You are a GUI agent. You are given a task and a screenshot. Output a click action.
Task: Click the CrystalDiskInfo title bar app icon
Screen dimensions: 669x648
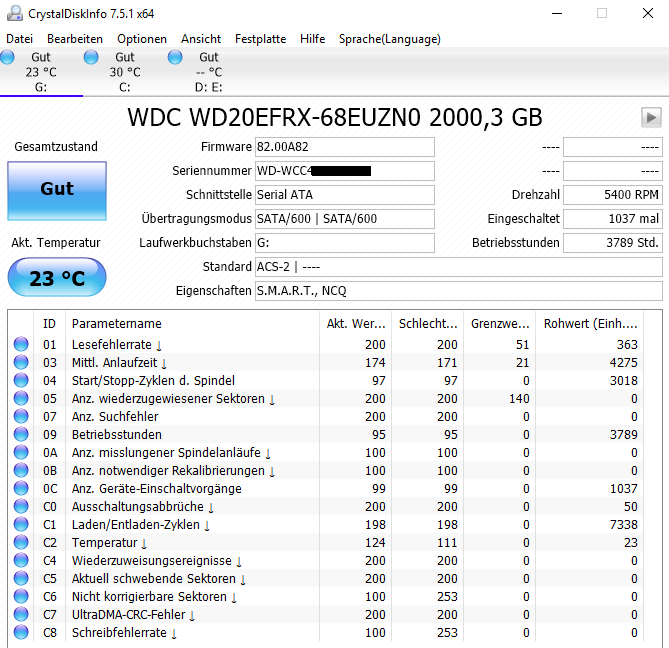(x=15, y=13)
